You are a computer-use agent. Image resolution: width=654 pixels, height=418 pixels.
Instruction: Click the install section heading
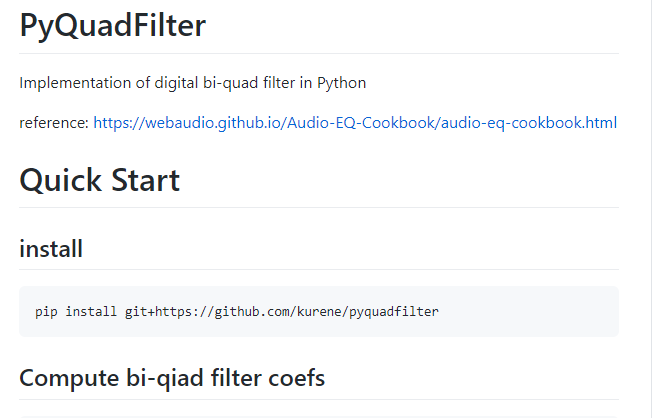pyautogui.click(x=51, y=249)
